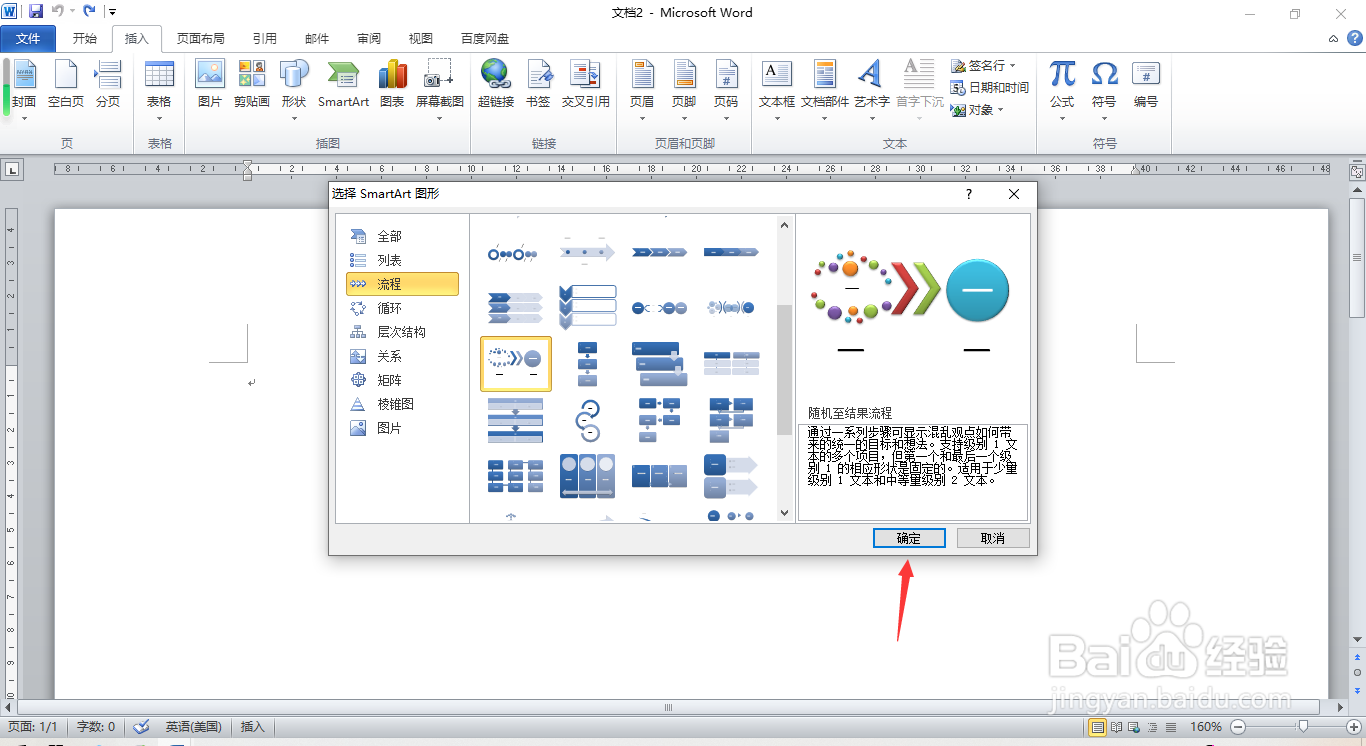Switch to the 审阅 Review tab

point(369,39)
